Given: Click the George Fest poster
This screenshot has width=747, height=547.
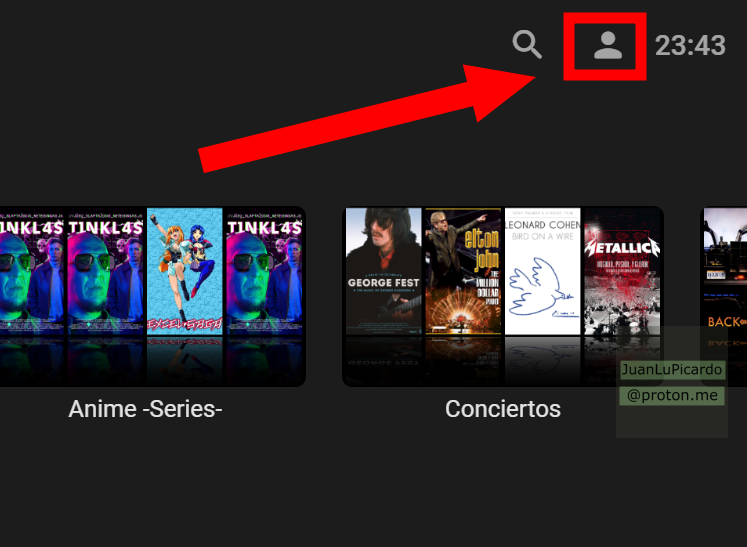Looking at the screenshot, I should click(x=384, y=271).
